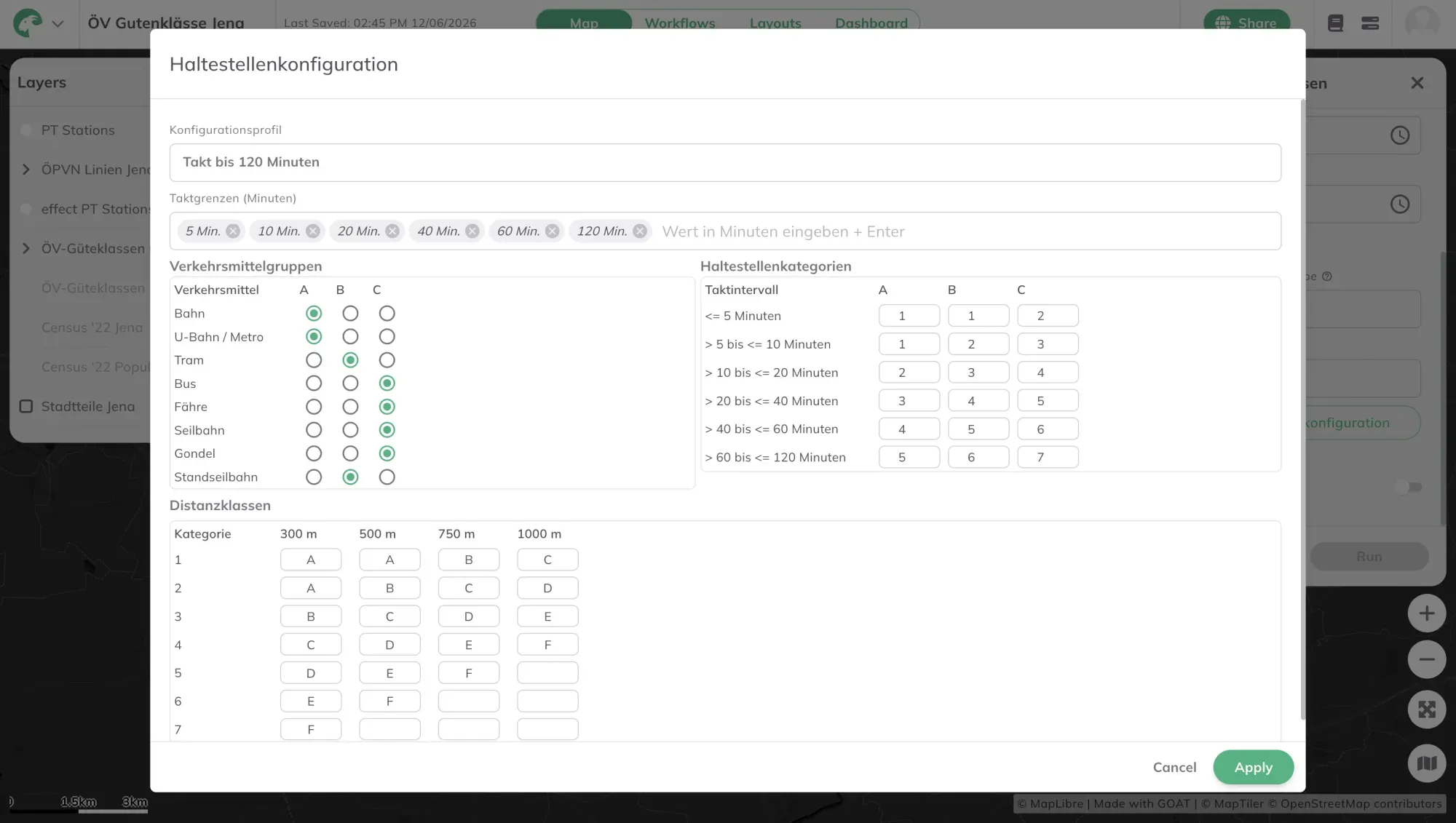This screenshot has height=823, width=1456.
Task: Switch to the Layouts tab
Action: 775,23
